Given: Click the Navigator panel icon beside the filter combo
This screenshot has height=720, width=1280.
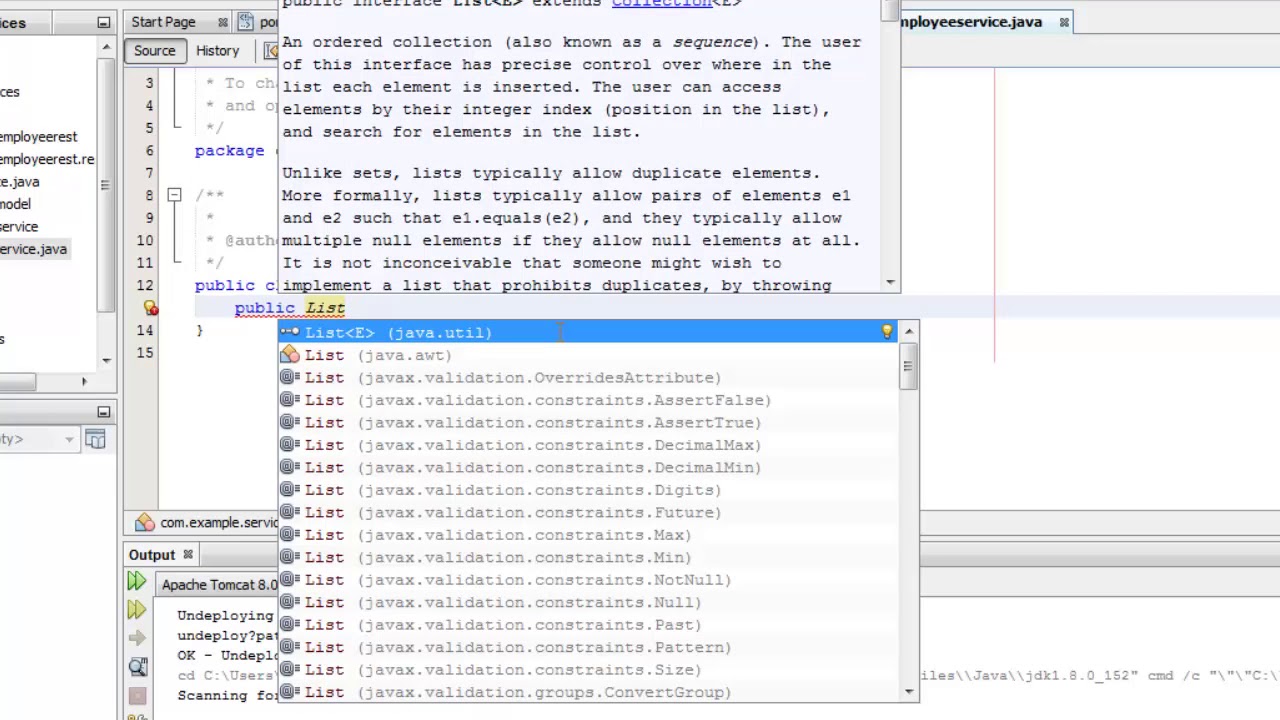Looking at the screenshot, I should (x=95, y=438).
